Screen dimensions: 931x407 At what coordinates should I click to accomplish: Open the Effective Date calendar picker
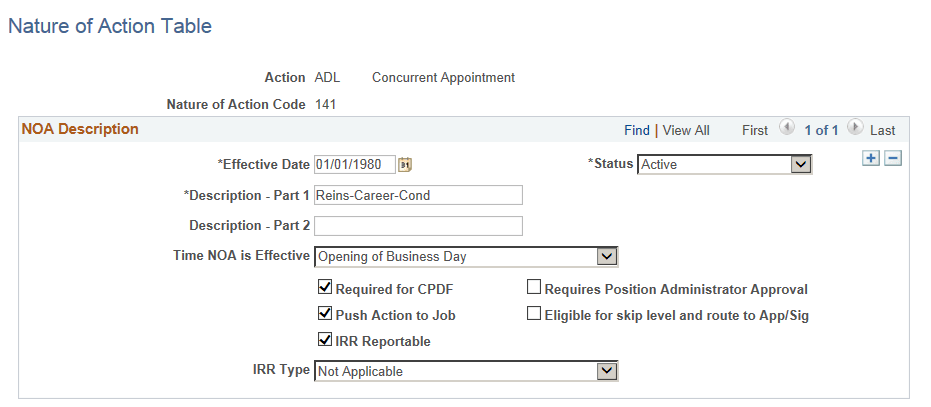(x=405, y=165)
